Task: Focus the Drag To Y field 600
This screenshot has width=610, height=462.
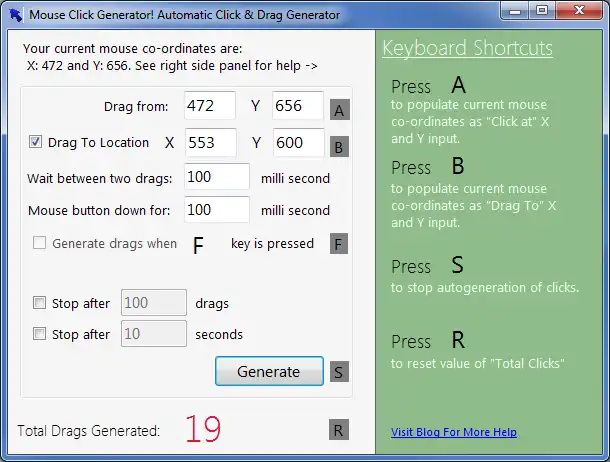Action: click(x=299, y=143)
